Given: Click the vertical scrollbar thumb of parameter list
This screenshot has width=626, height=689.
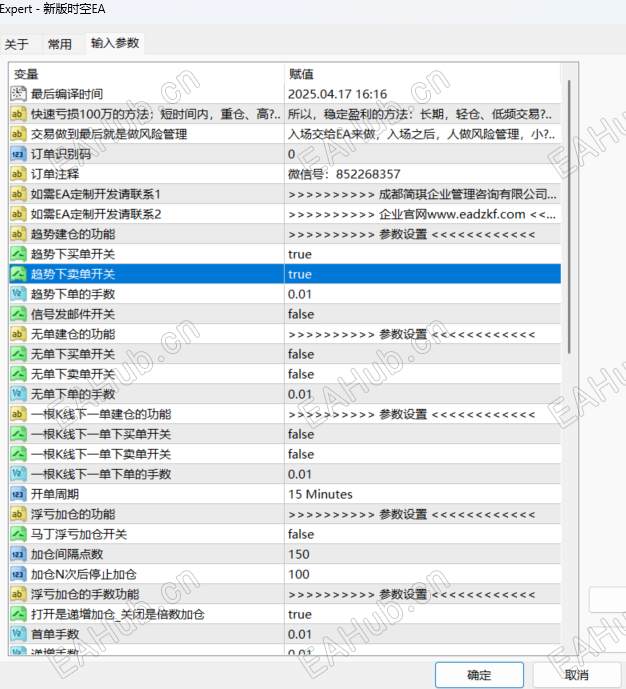Looking at the screenshot, I should click(x=569, y=217).
